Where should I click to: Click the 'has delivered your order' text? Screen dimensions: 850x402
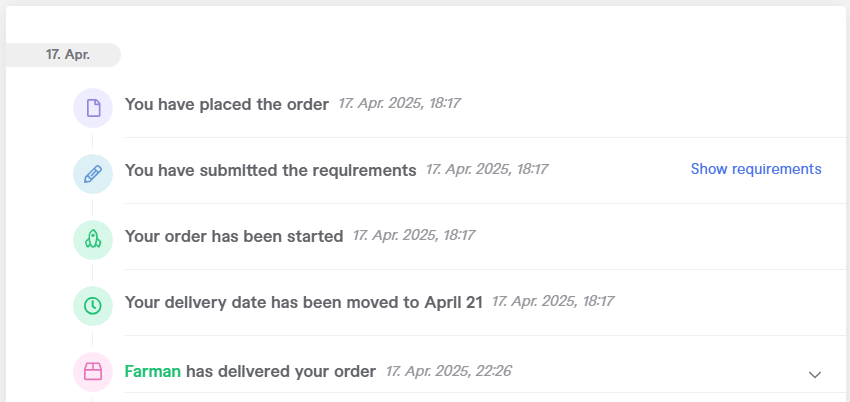tap(281, 372)
